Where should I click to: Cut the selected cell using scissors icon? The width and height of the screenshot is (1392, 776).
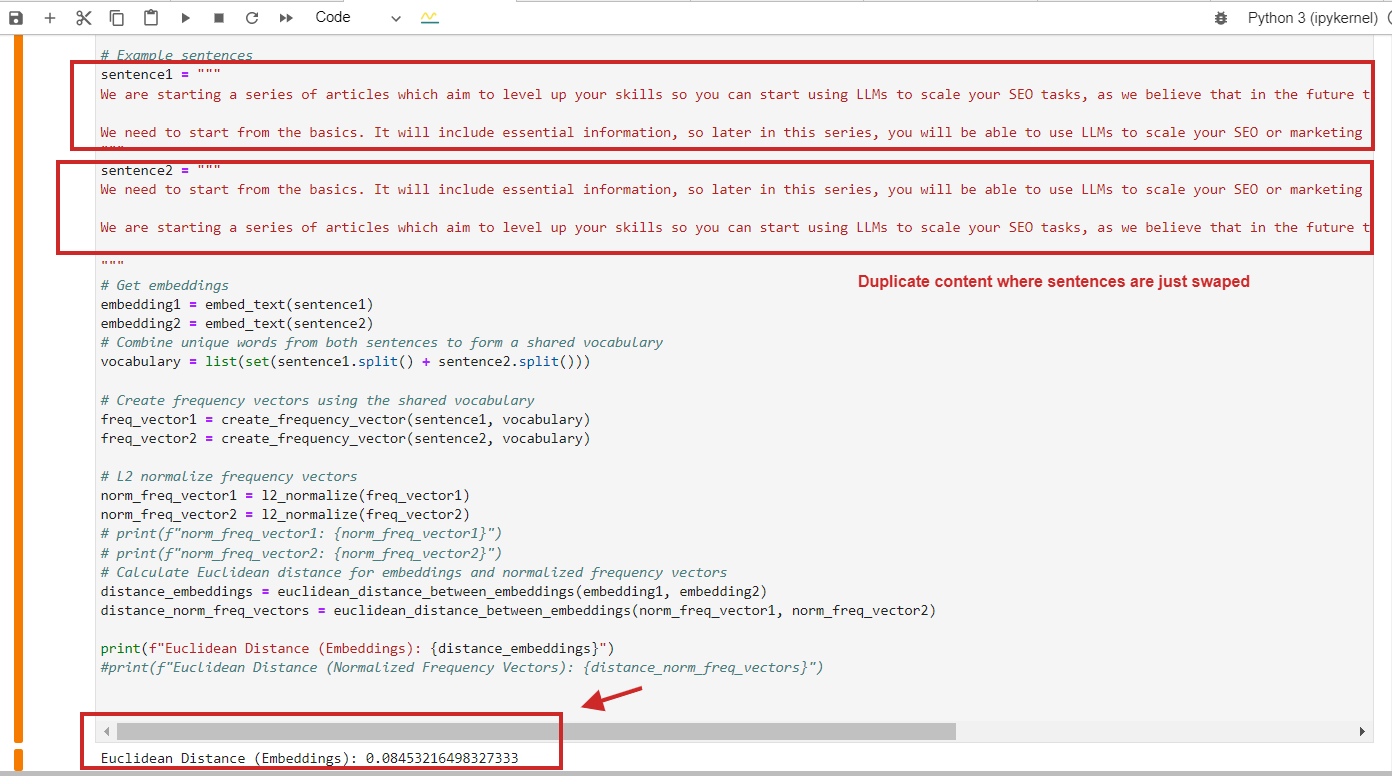coord(84,18)
